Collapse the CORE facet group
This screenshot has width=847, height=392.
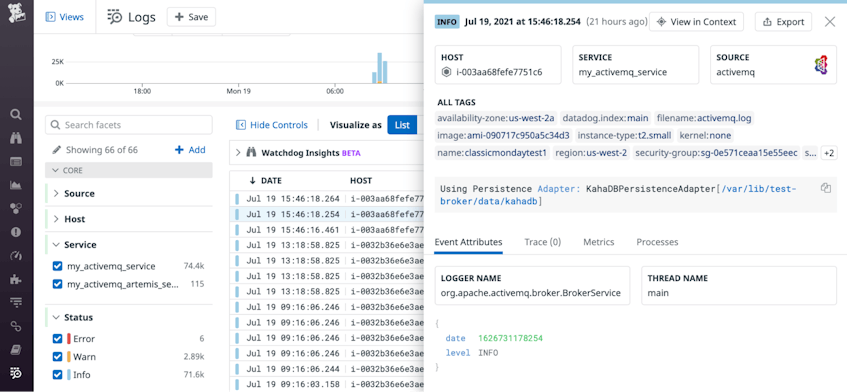(129, 170)
